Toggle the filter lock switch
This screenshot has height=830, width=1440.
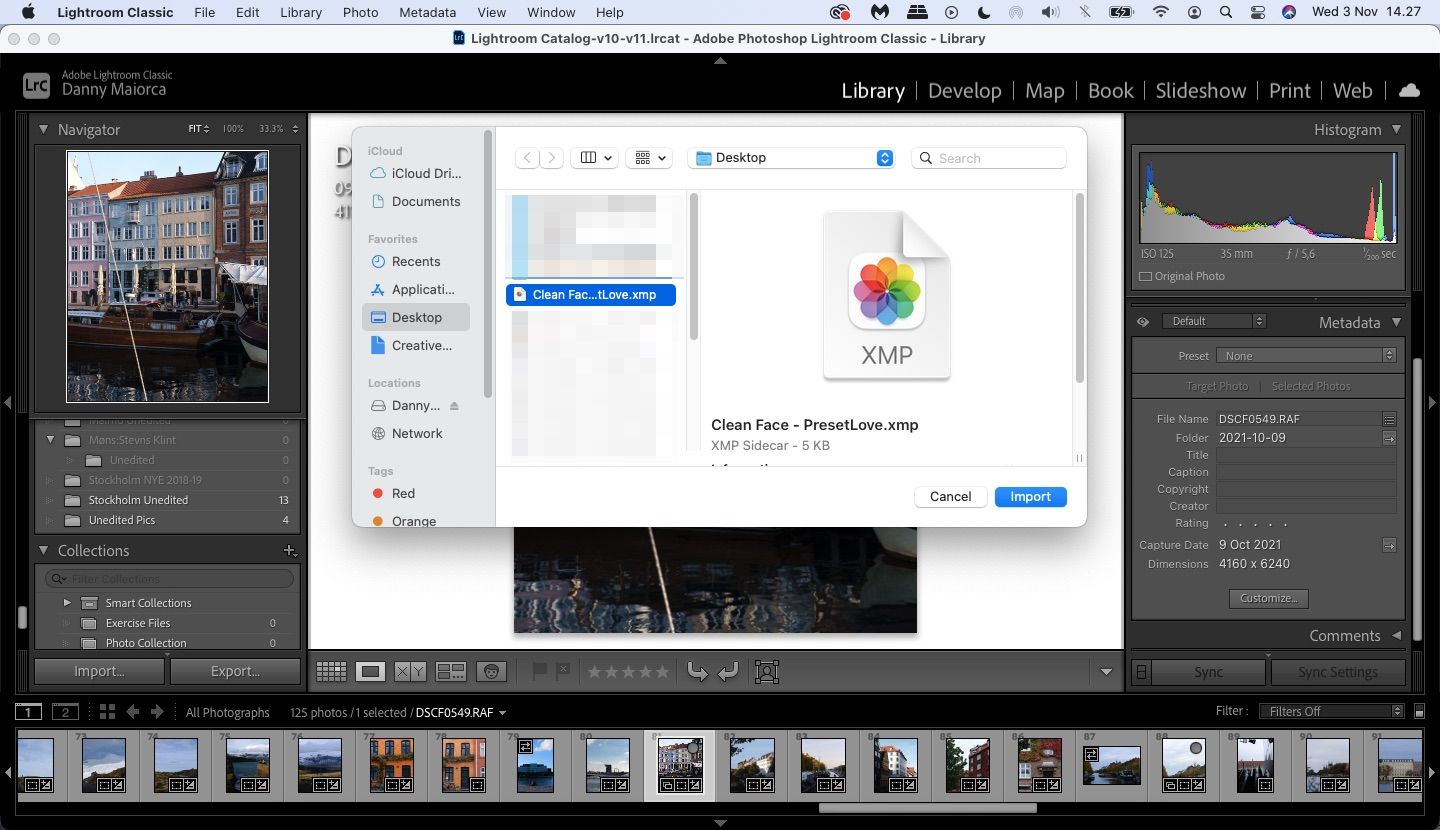1419,712
